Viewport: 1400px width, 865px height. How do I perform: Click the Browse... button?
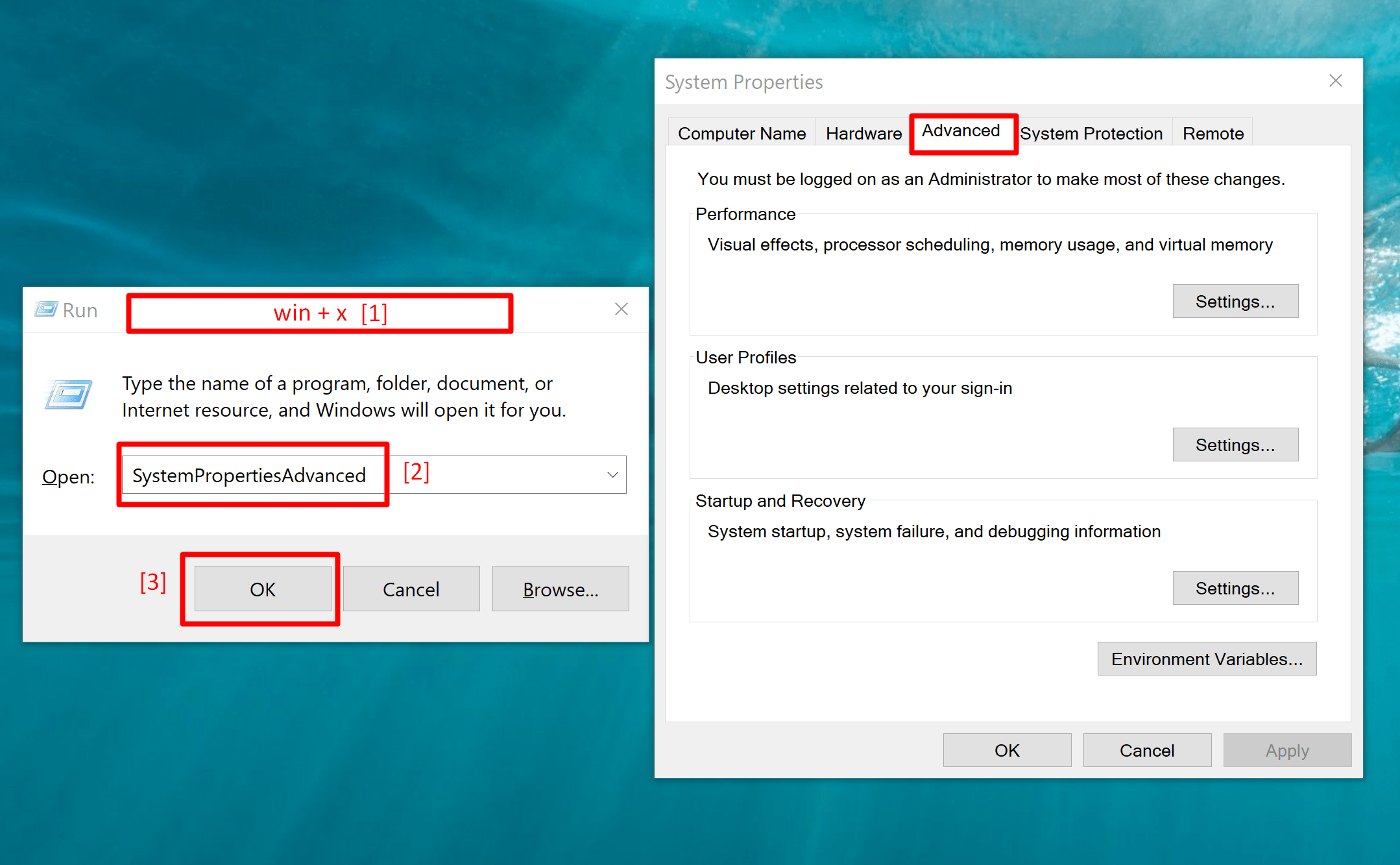pos(560,589)
